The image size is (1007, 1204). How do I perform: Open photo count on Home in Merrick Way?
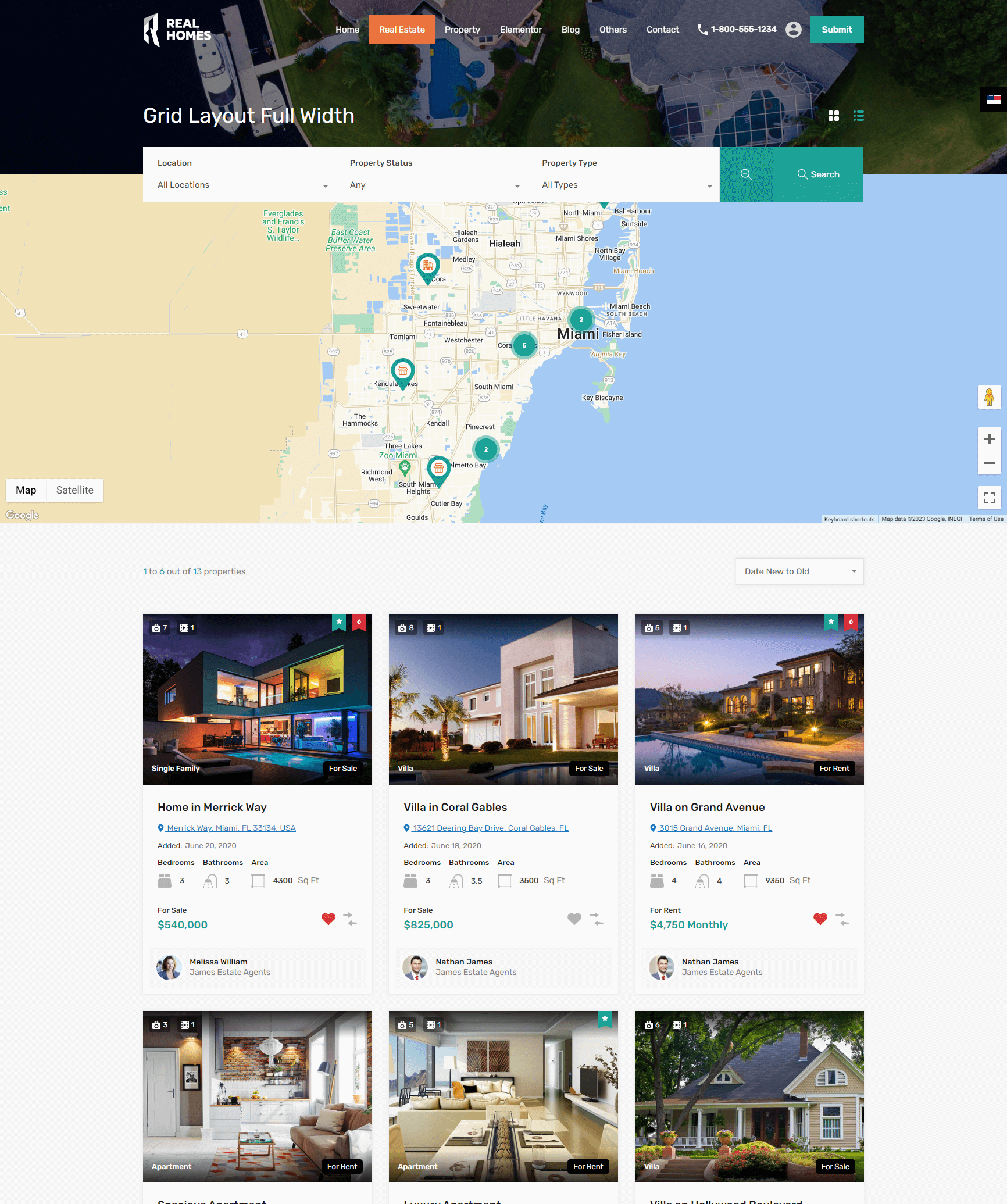159,628
